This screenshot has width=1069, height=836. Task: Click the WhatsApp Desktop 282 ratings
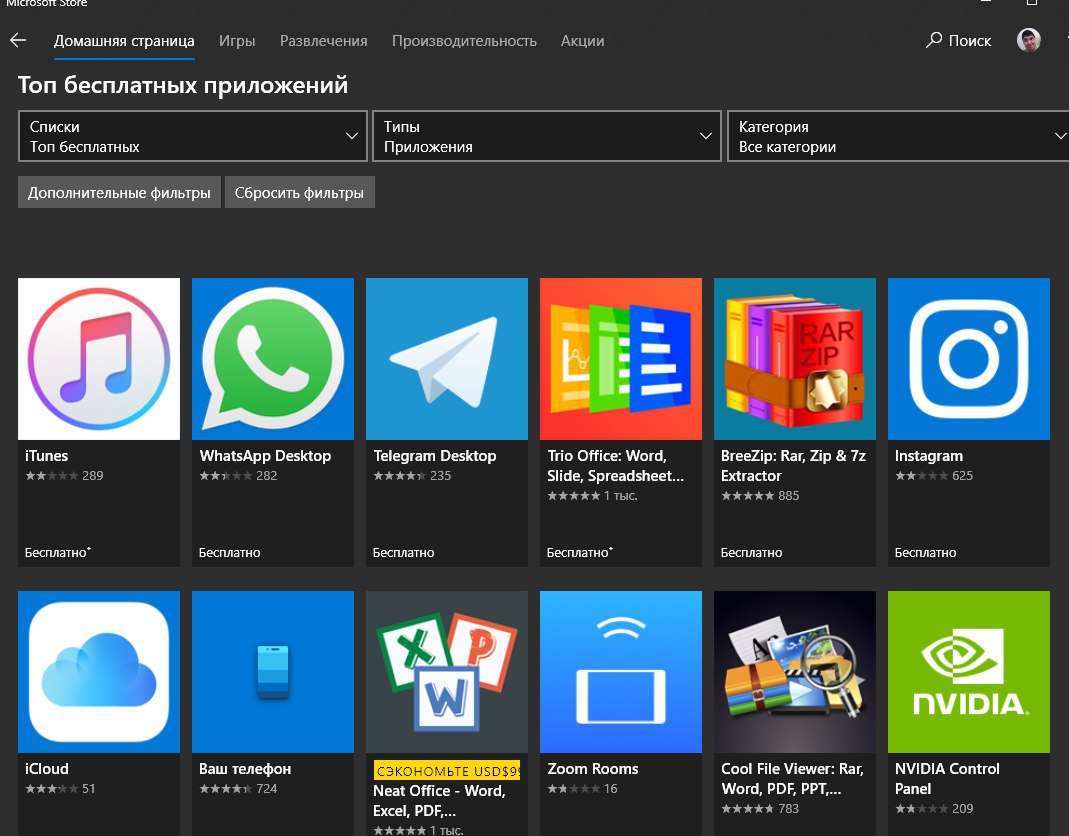[238, 476]
